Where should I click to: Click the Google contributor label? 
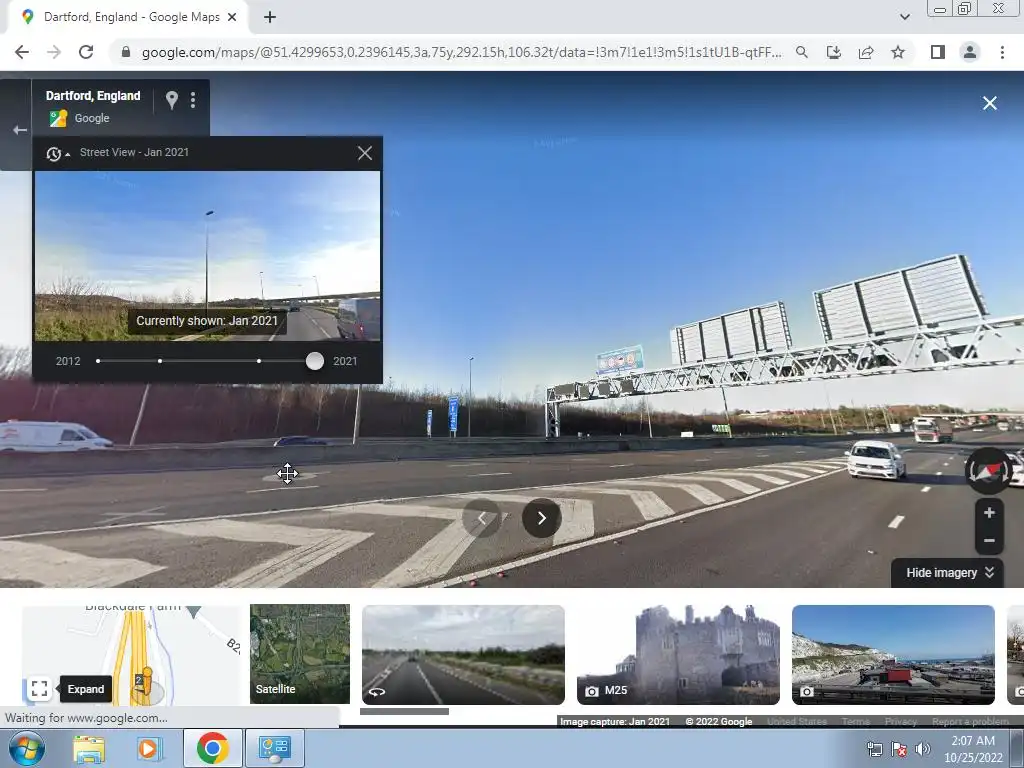pyautogui.click(x=91, y=118)
